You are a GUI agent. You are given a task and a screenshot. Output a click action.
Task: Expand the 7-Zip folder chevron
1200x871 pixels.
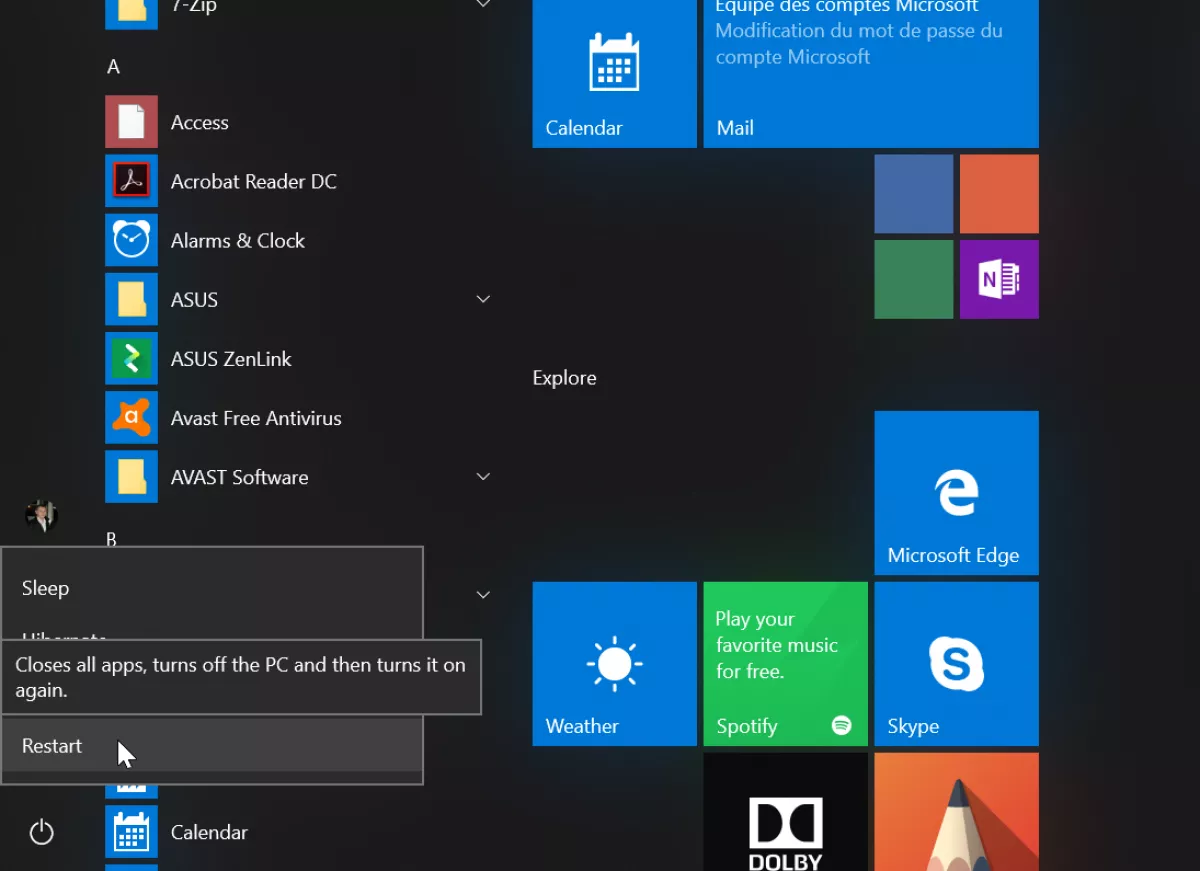coord(483,4)
